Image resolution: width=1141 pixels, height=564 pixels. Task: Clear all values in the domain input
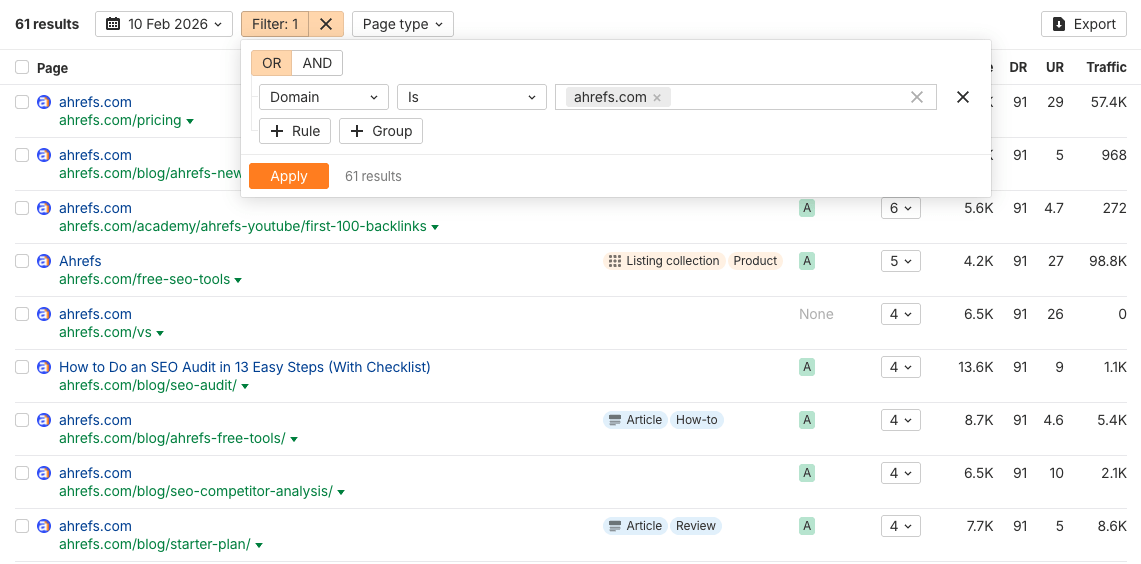tap(916, 97)
